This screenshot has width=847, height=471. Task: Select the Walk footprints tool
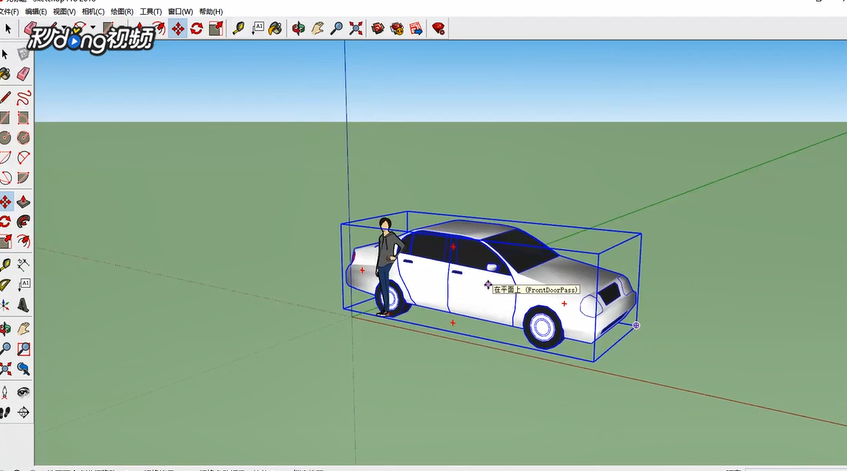click(5, 413)
